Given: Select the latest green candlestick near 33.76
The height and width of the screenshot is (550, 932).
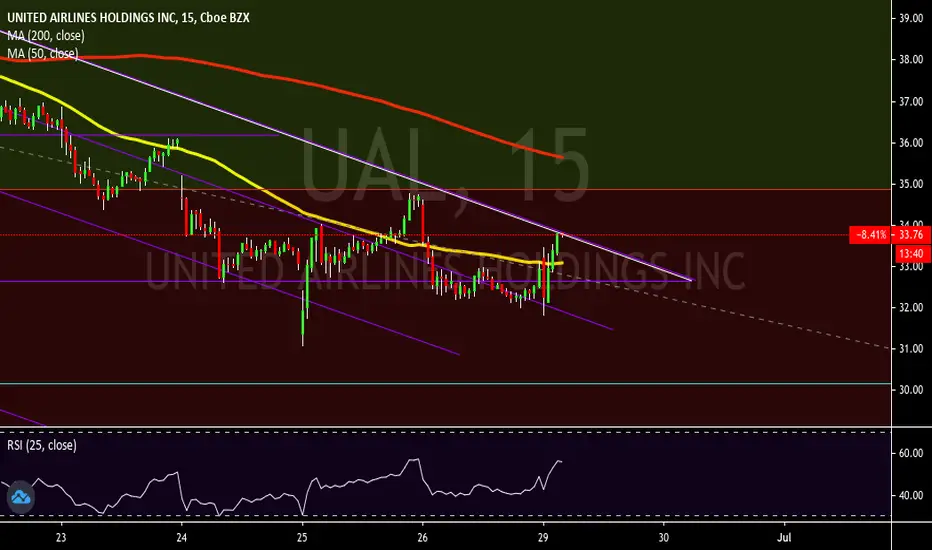Looking at the screenshot, I should coord(558,244).
